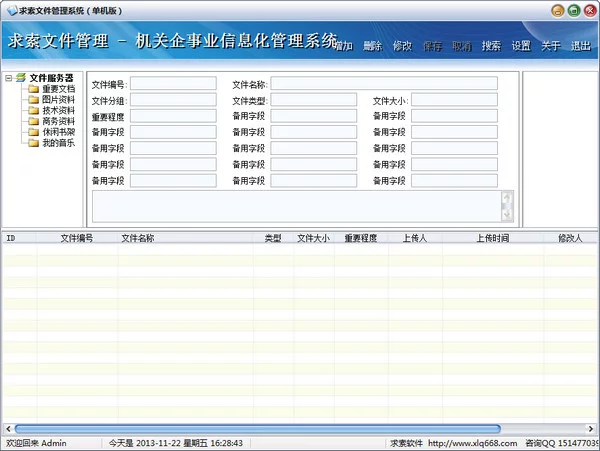
Task: Click the 图片资料 folder icon
Action: (x=34, y=100)
